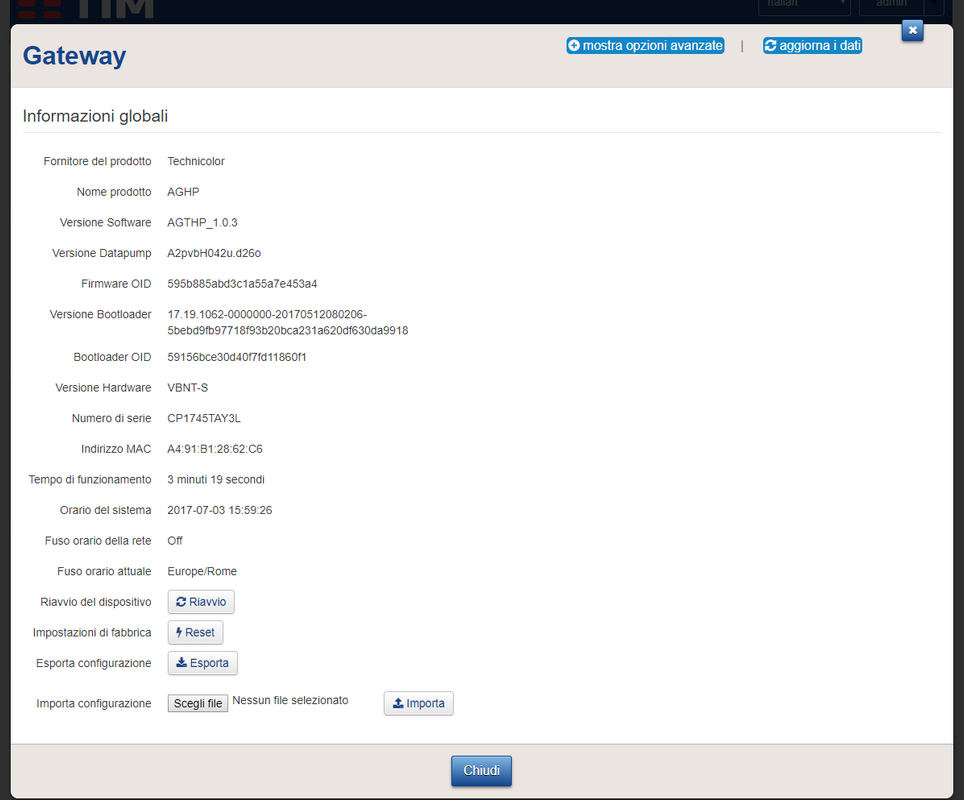
Task: Click the Riavvio restart button
Action: [201, 602]
